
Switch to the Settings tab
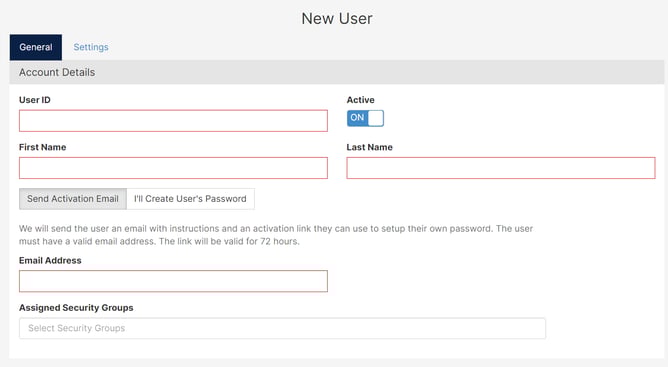pyautogui.click(x=91, y=47)
